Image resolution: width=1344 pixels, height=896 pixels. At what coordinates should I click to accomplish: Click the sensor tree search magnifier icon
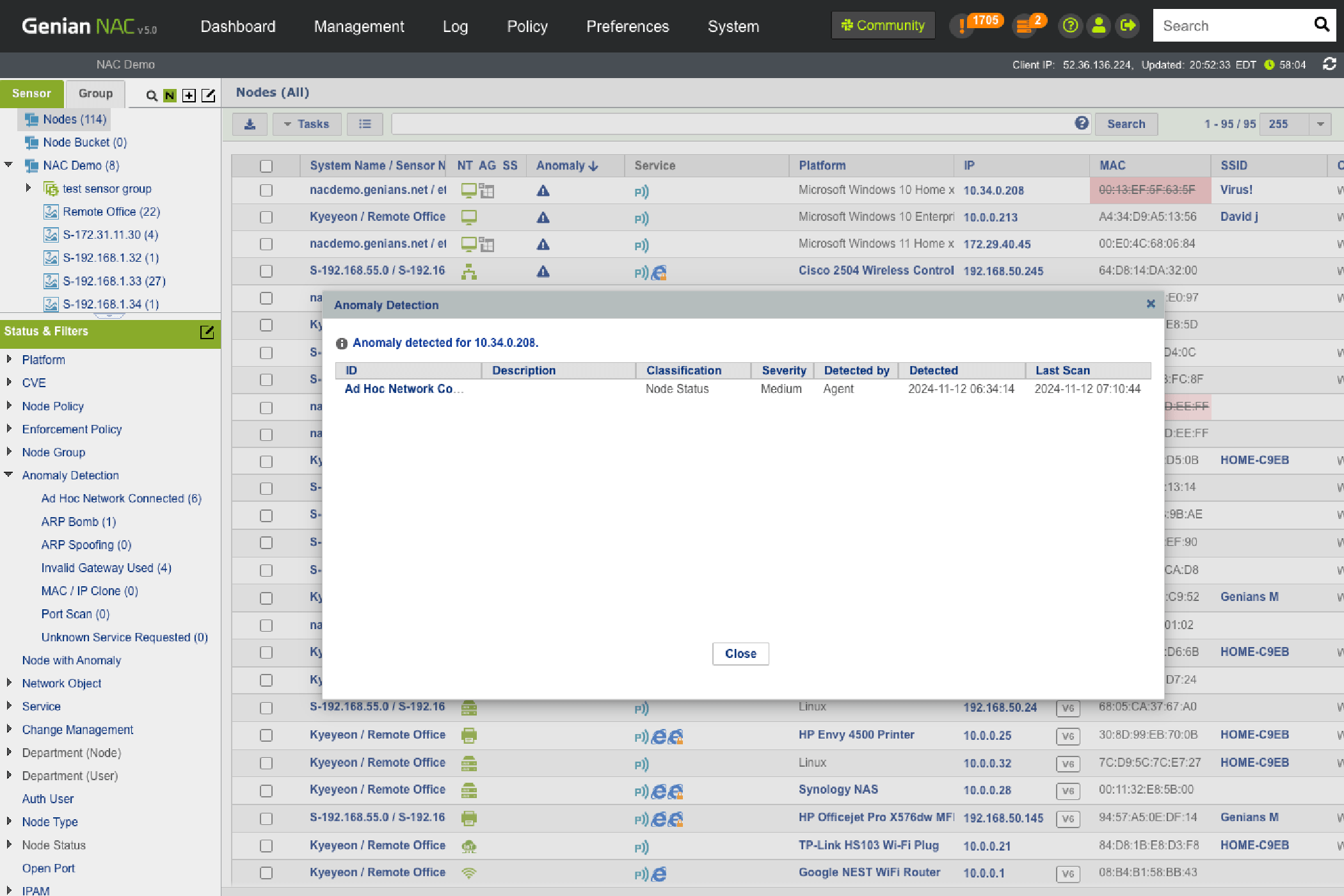(x=152, y=96)
